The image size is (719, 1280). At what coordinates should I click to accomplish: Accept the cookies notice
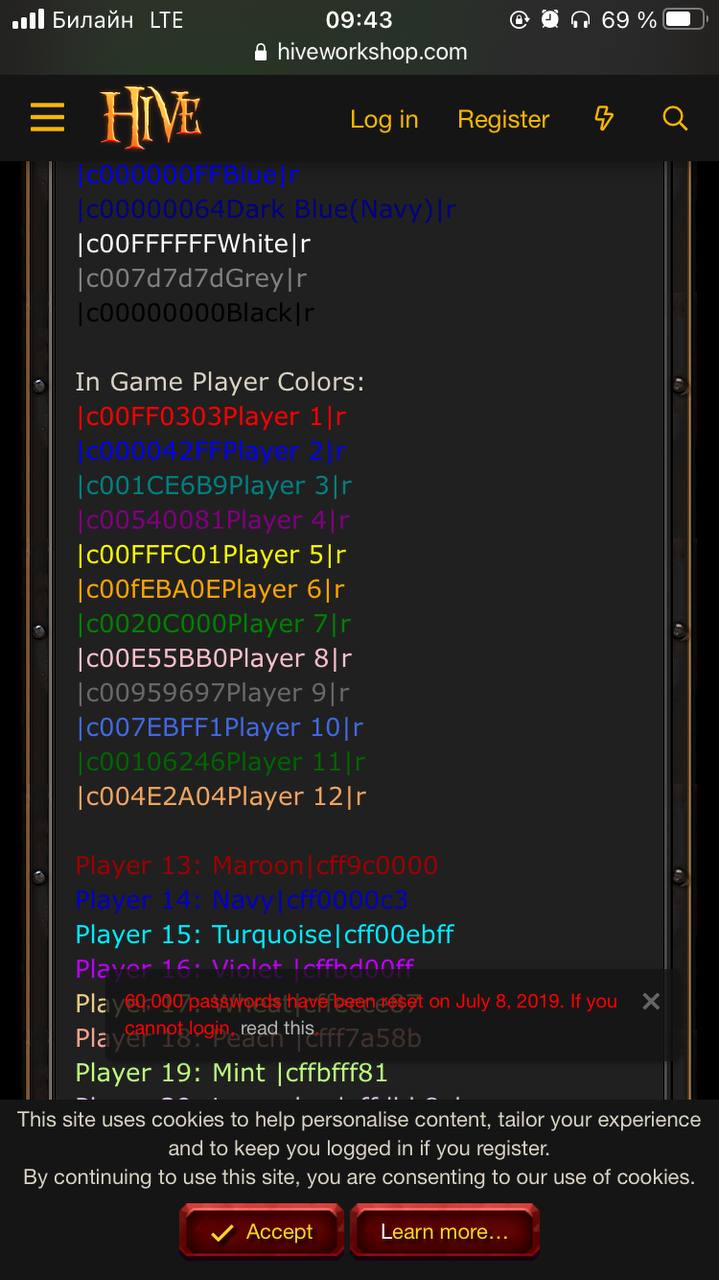click(x=261, y=1231)
